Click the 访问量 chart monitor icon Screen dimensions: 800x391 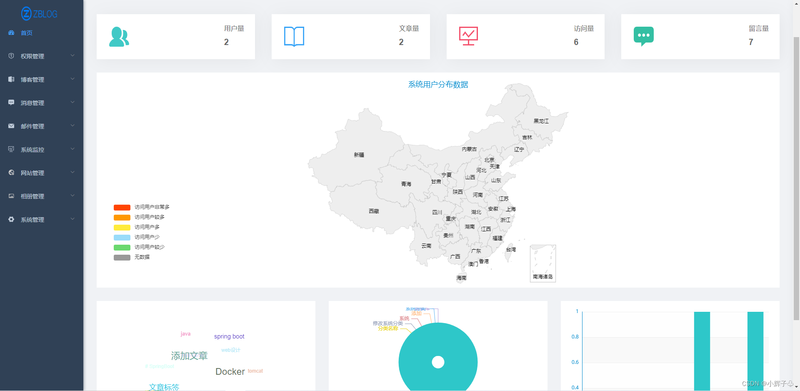468,36
